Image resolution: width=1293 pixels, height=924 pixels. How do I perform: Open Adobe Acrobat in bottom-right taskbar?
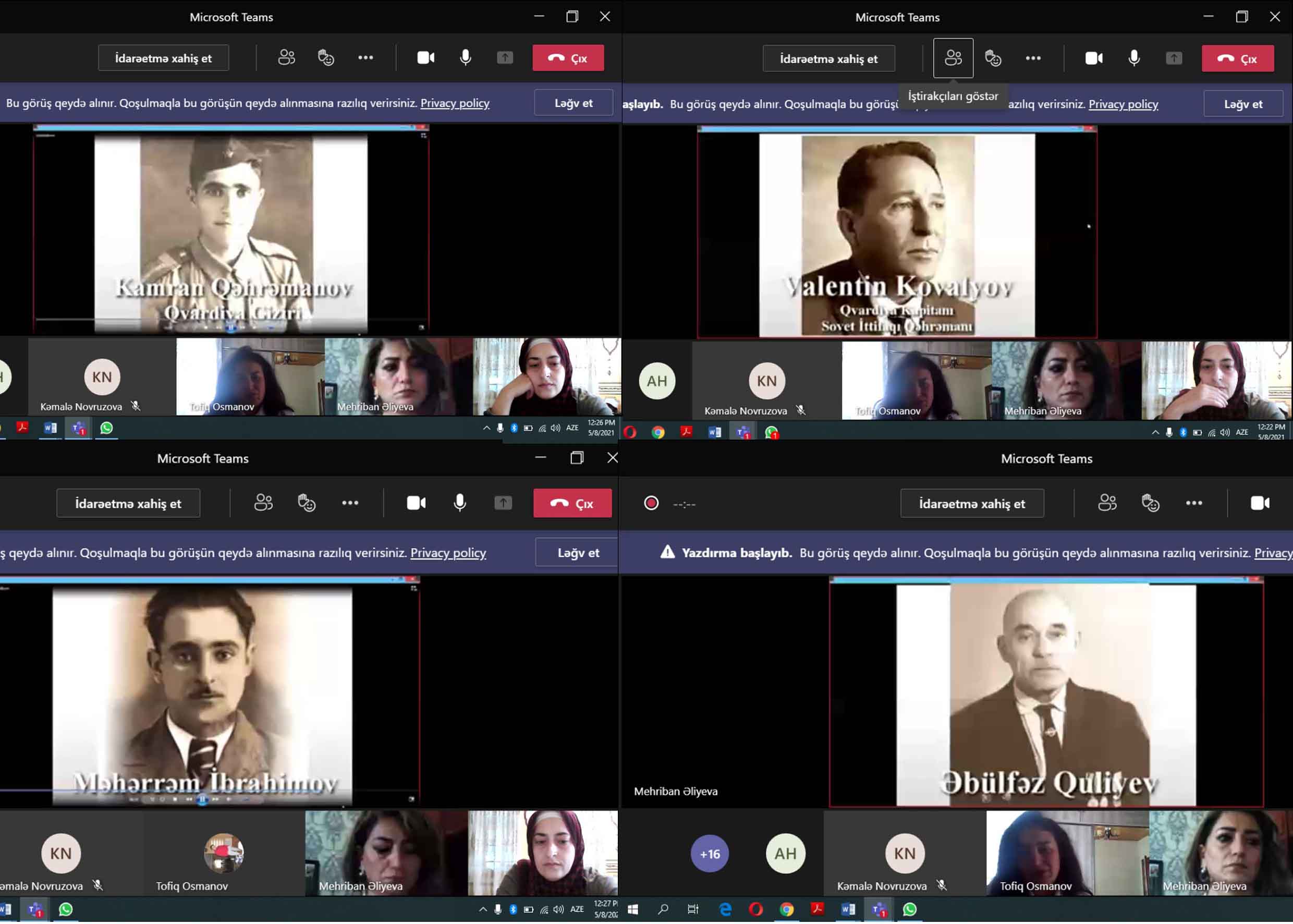(x=817, y=909)
